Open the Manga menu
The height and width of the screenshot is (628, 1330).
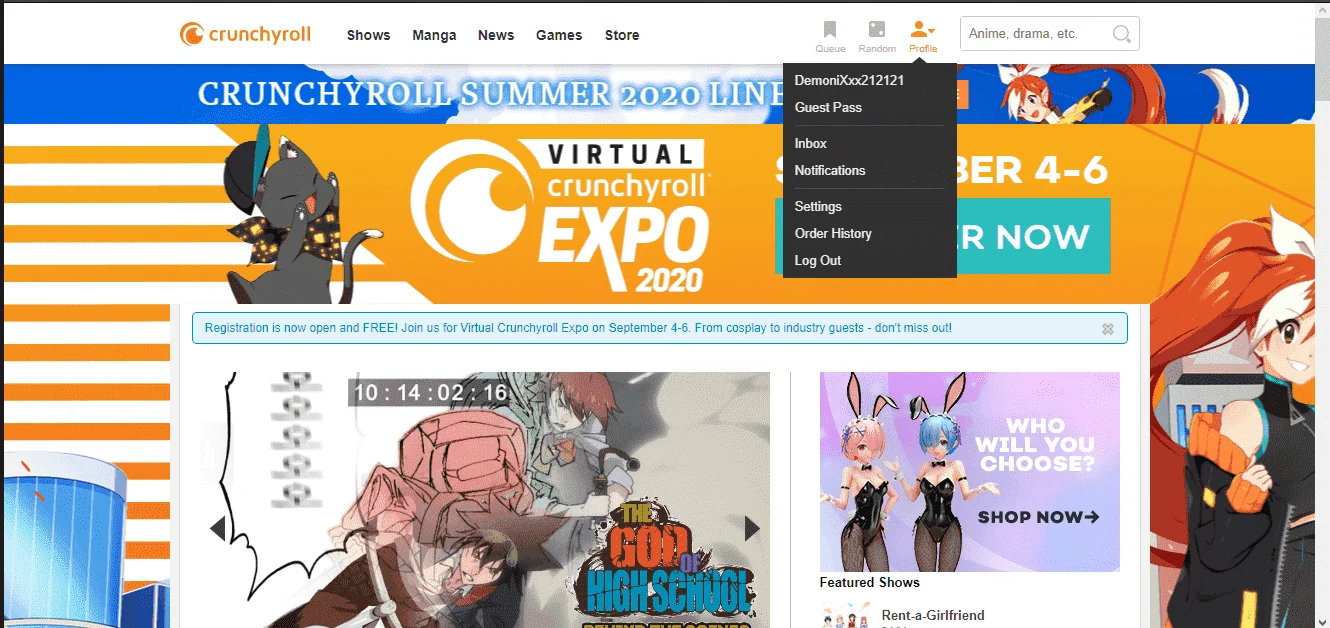click(434, 35)
